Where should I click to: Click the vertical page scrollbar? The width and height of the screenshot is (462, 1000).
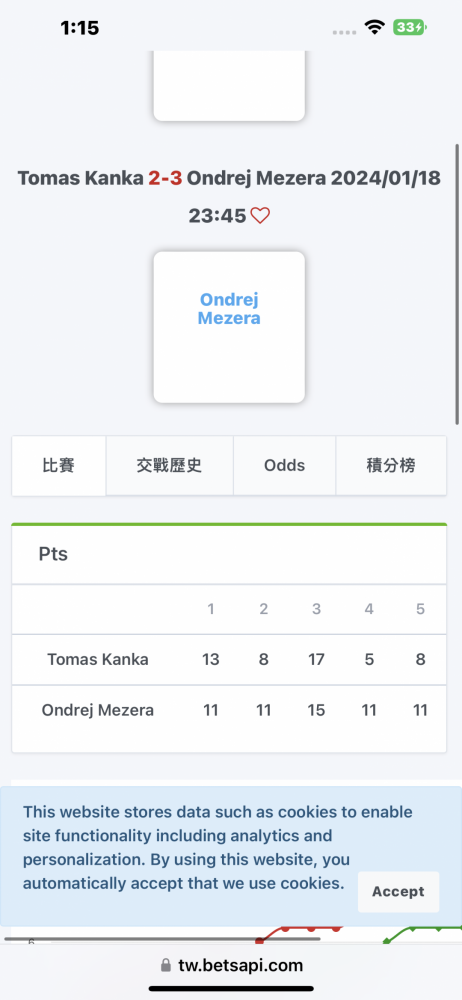[x=457, y=284]
